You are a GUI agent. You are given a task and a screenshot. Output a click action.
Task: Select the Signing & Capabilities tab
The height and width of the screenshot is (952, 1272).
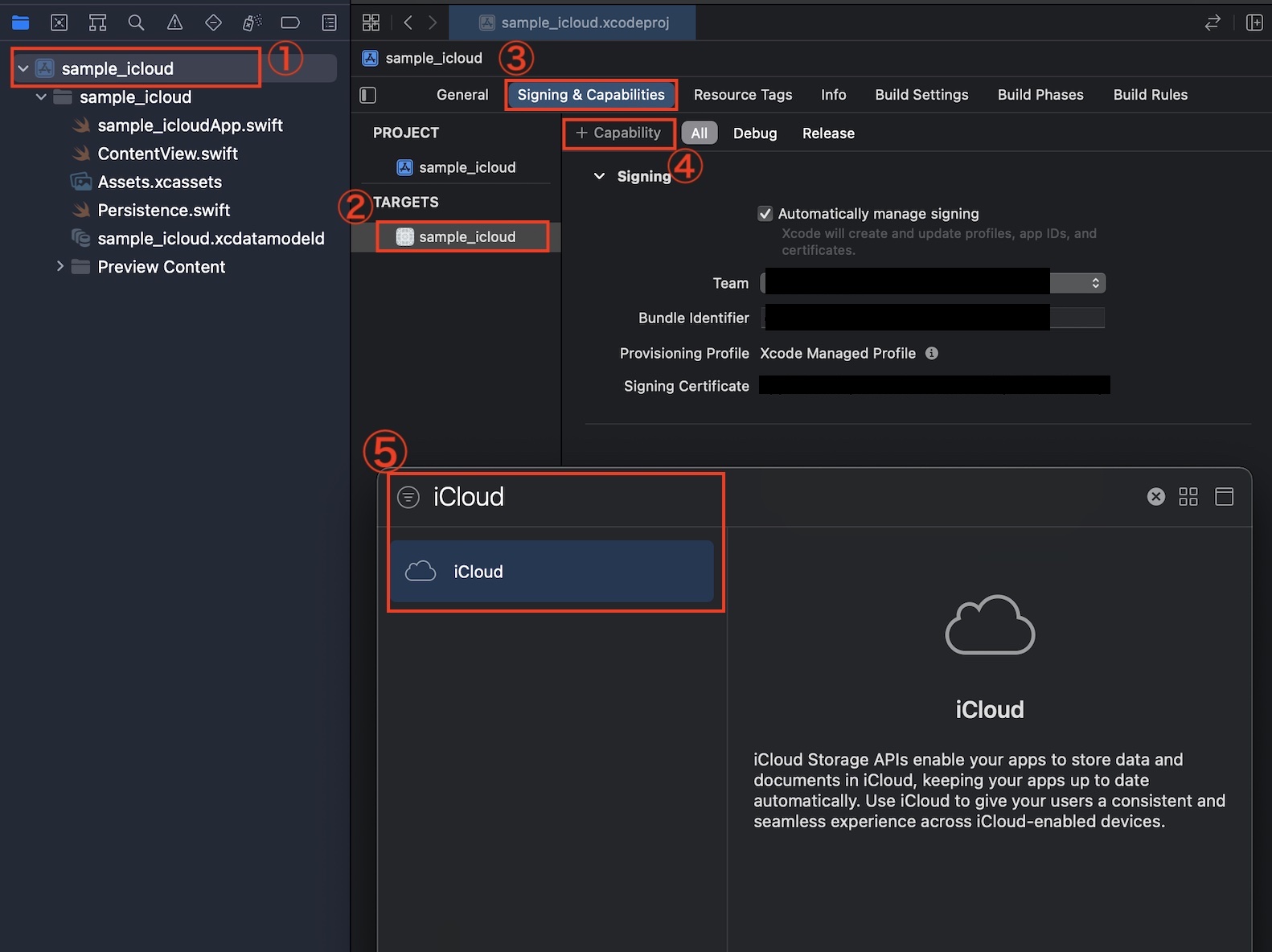point(591,95)
